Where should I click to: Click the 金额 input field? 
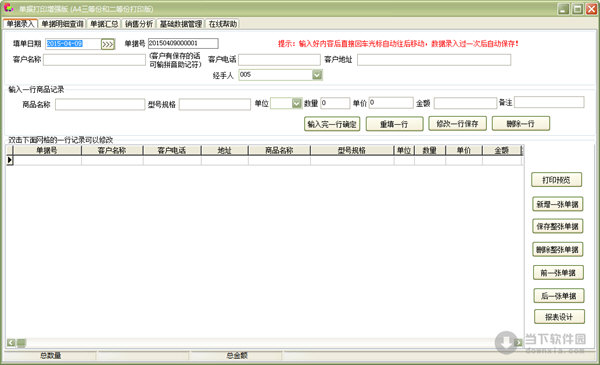465,103
